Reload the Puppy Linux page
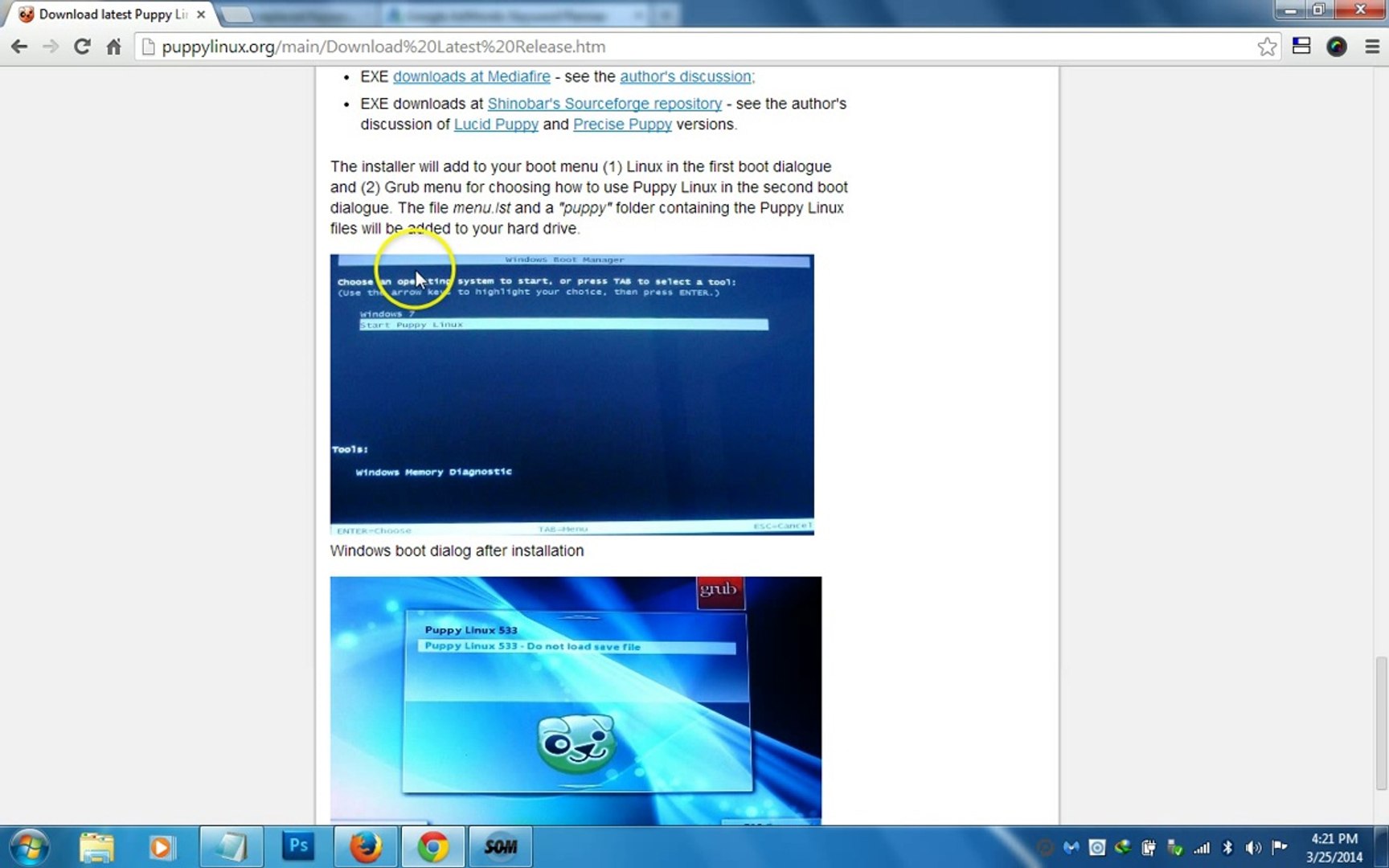1389x868 pixels. (x=82, y=47)
